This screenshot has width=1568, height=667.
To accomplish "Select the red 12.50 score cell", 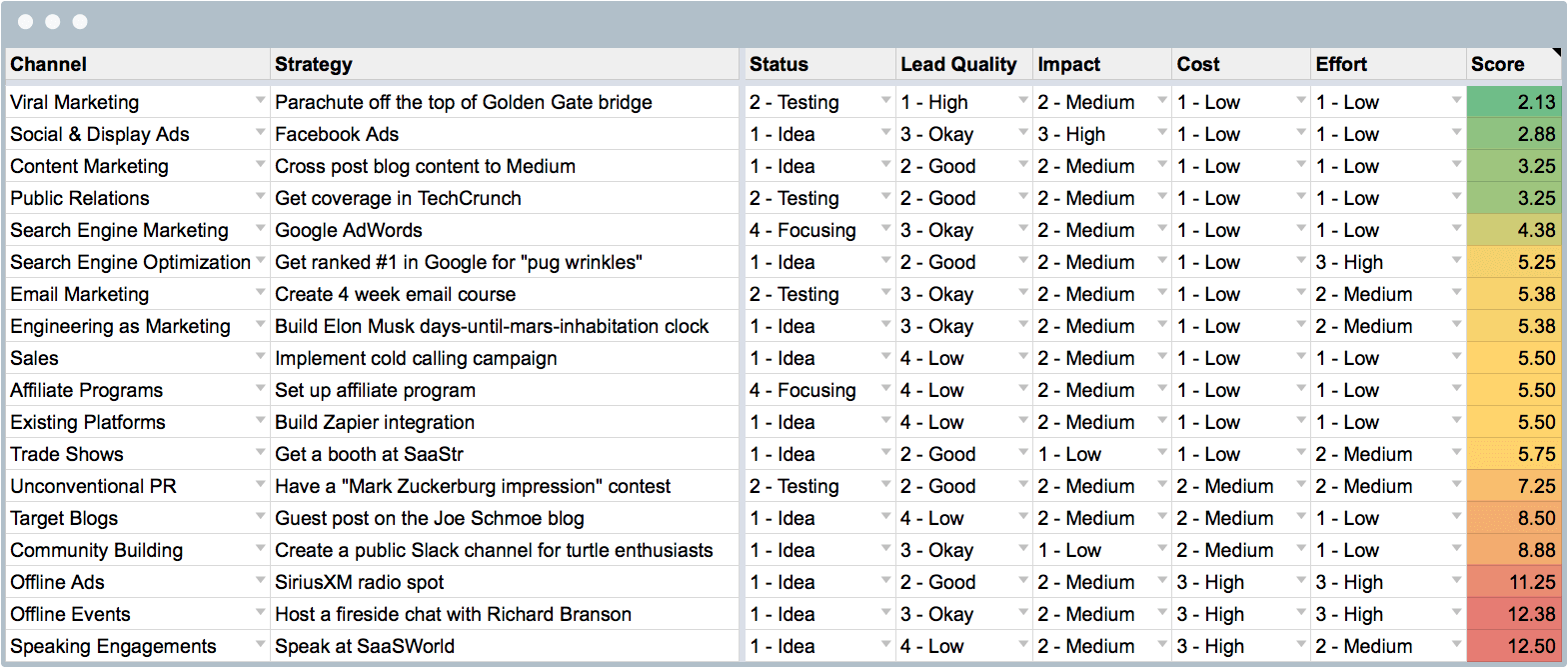I will click(x=1514, y=646).
